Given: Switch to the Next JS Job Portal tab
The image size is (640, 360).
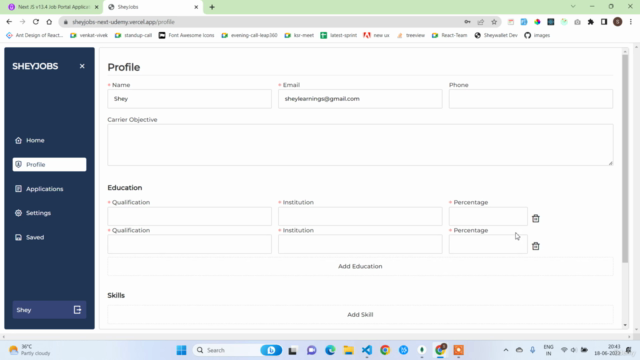Looking at the screenshot, I should pos(53,7).
